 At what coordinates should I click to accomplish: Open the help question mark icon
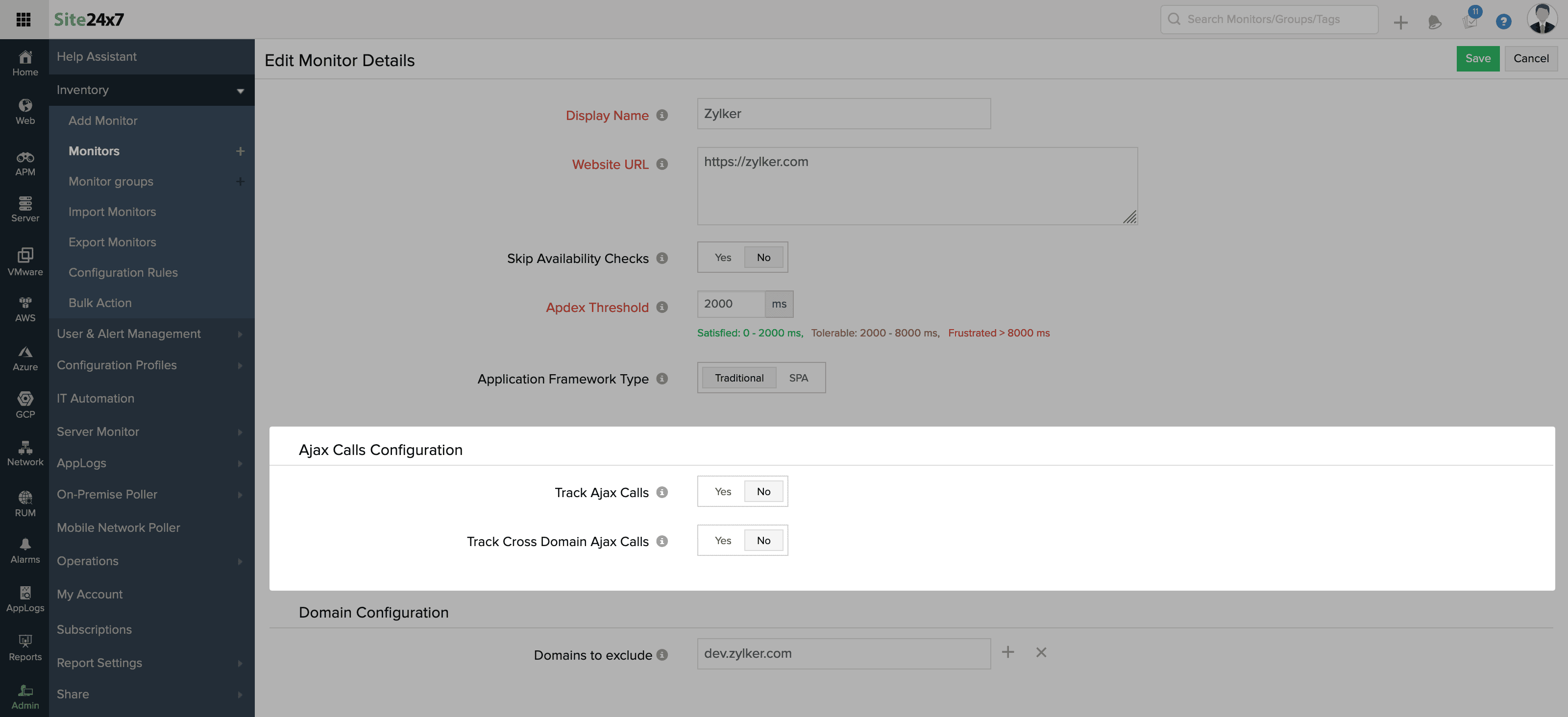tap(1503, 21)
